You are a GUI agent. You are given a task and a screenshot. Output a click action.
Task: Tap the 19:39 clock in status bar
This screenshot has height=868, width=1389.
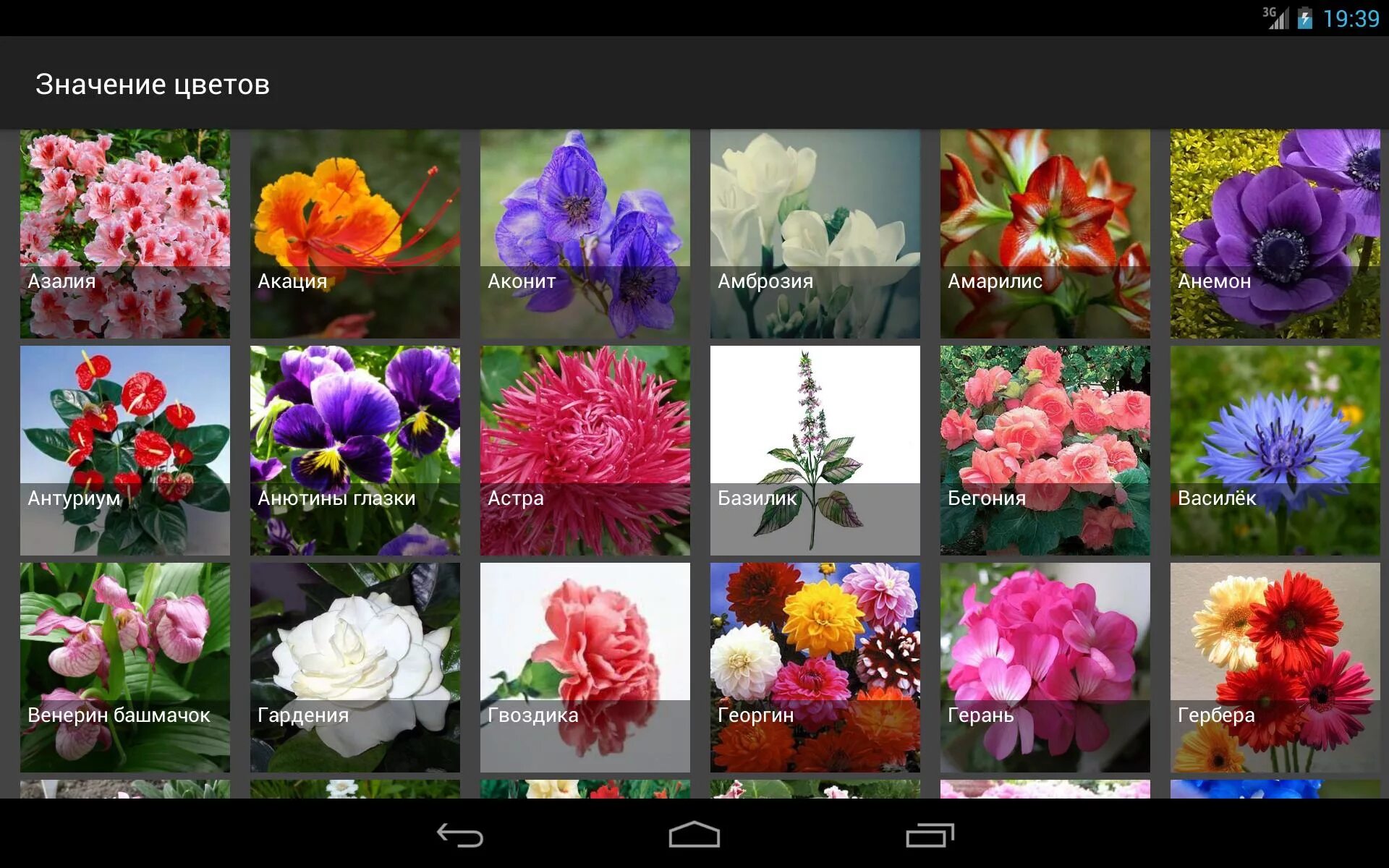[1351, 19]
